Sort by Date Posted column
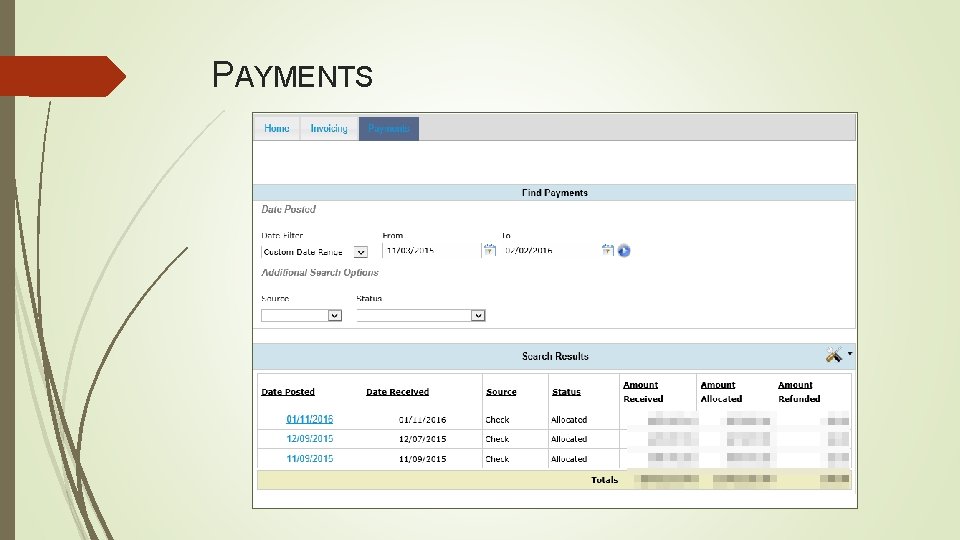This screenshot has width=960, height=540. (288, 392)
